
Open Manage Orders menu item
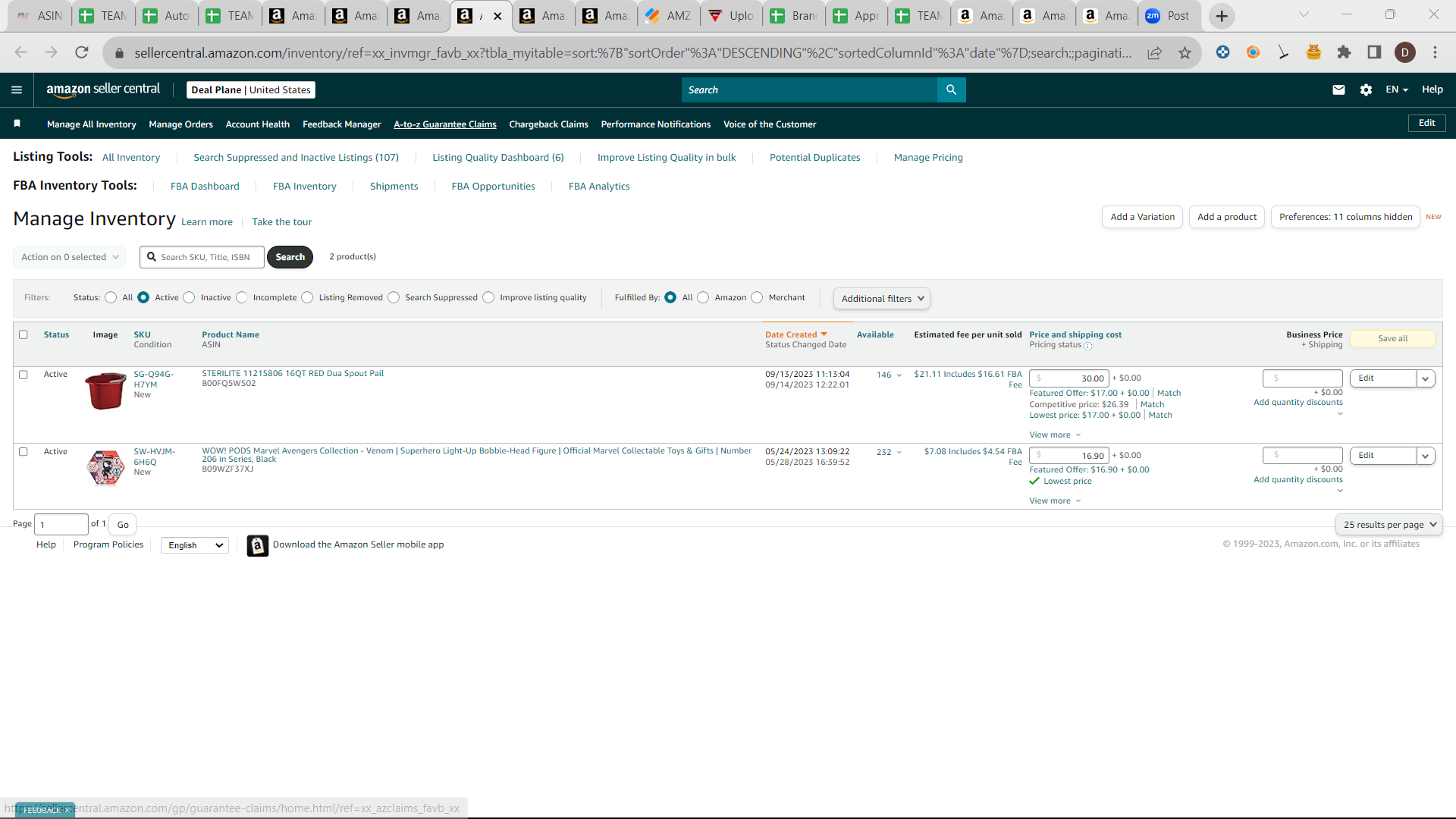[180, 124]
